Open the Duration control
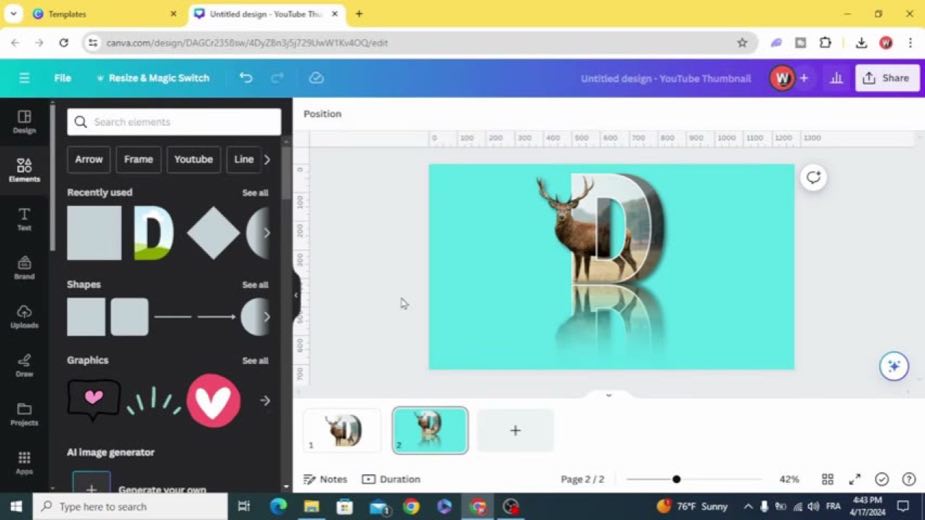The width and height of the screenshot is (925, 520). [391, 479]
